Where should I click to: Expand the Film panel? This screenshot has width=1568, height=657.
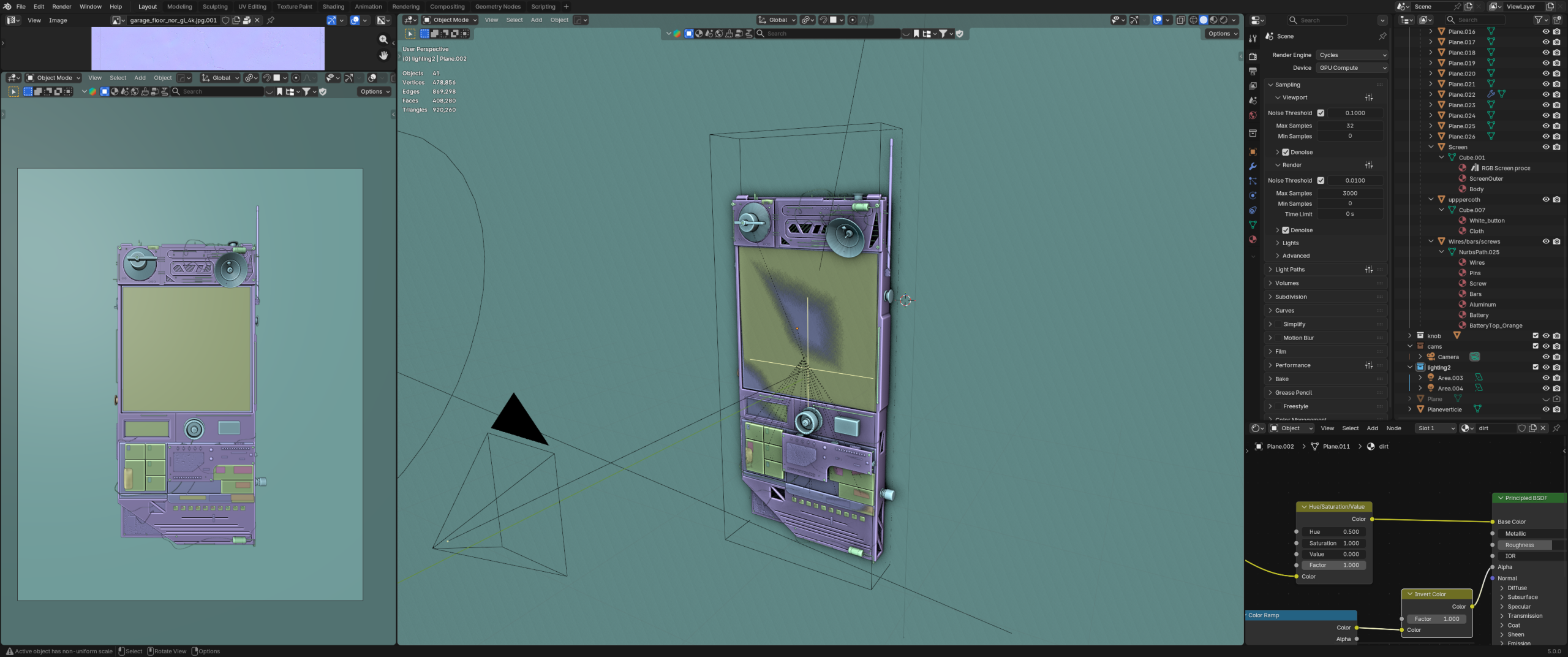[1280, 352]
